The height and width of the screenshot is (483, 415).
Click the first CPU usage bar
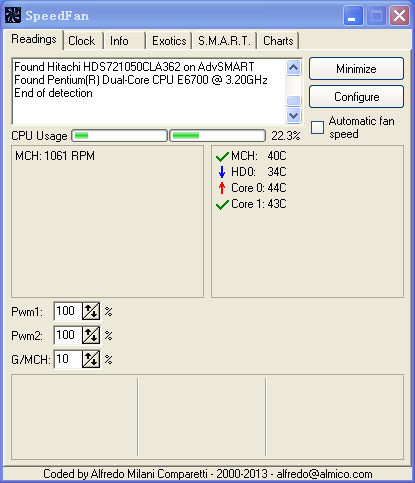[119, 136]
